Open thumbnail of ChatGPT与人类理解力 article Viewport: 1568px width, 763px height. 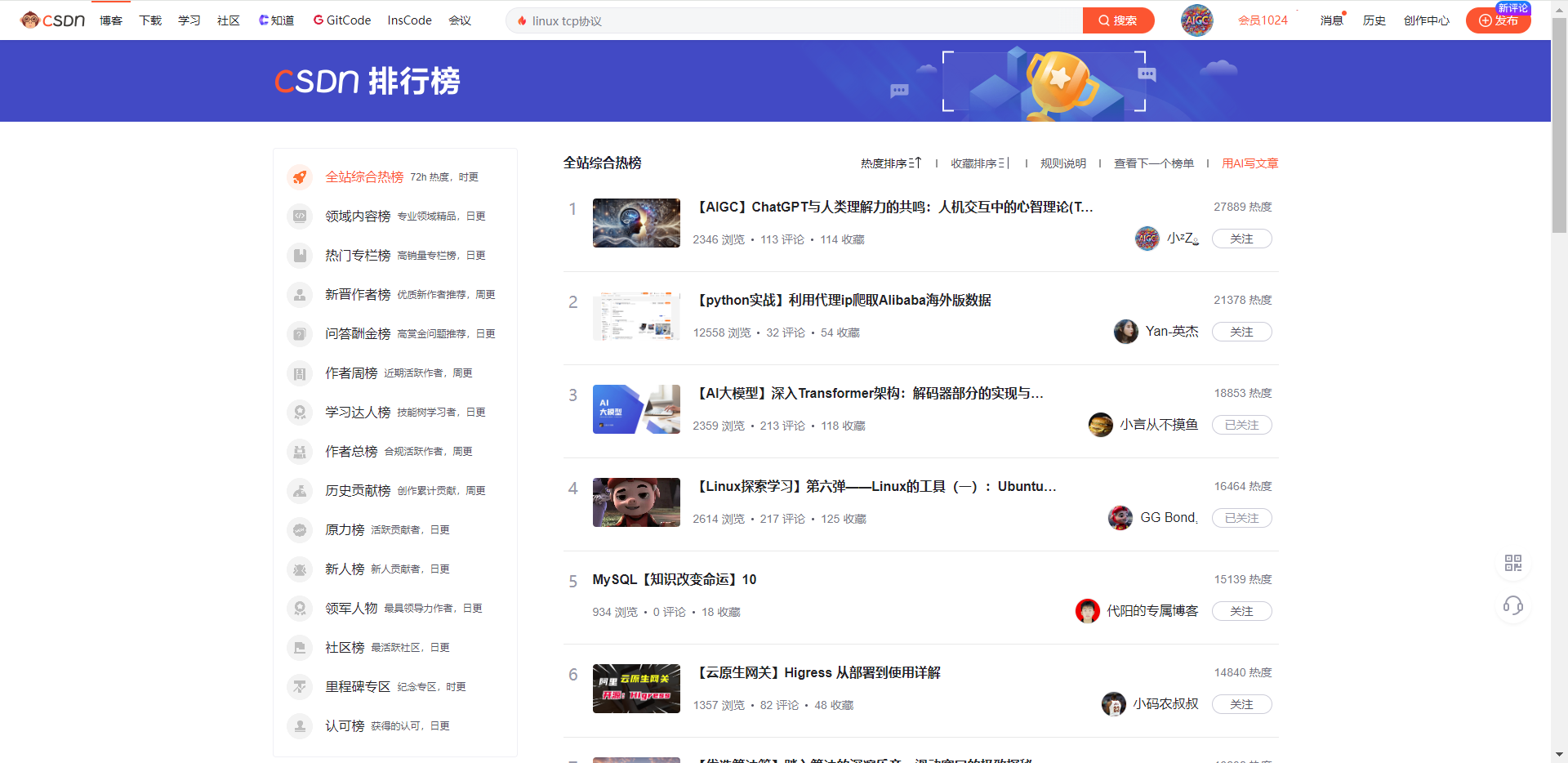tap(636, 223)
